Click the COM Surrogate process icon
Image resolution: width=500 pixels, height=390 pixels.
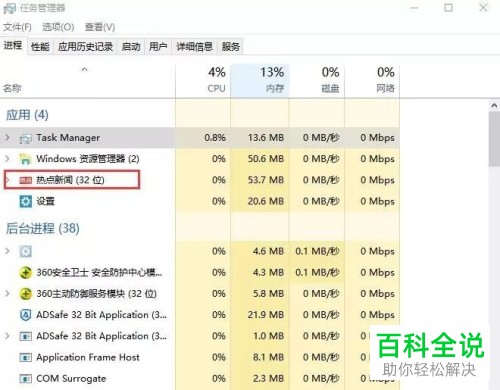click(26, 379)
